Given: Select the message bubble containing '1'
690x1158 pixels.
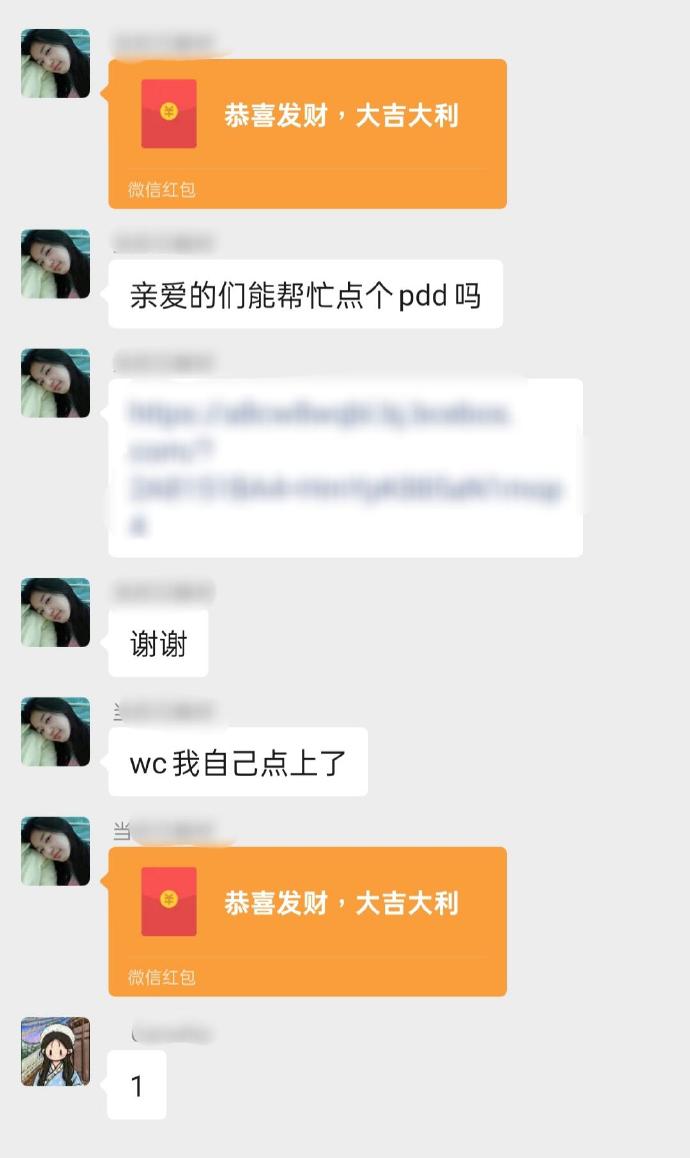Looking at the screenshot, I should coord(137,1085).
